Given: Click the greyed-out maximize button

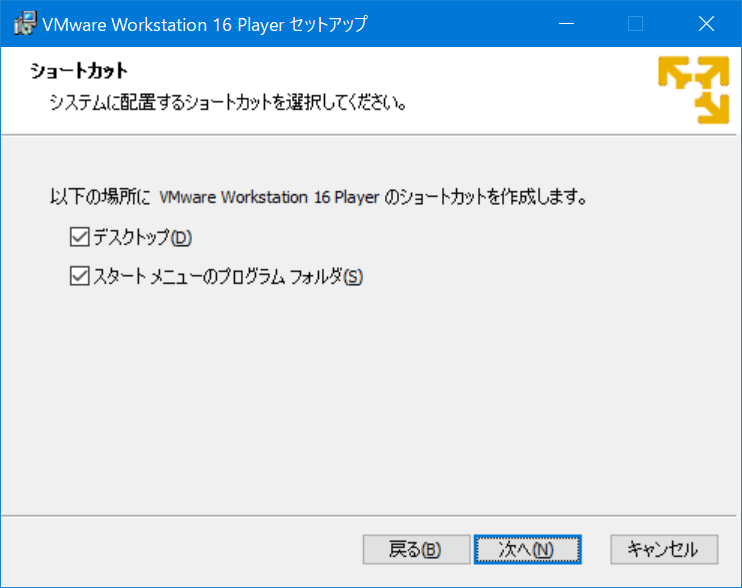Looking at the screenshot, I should tap(635, 24).
